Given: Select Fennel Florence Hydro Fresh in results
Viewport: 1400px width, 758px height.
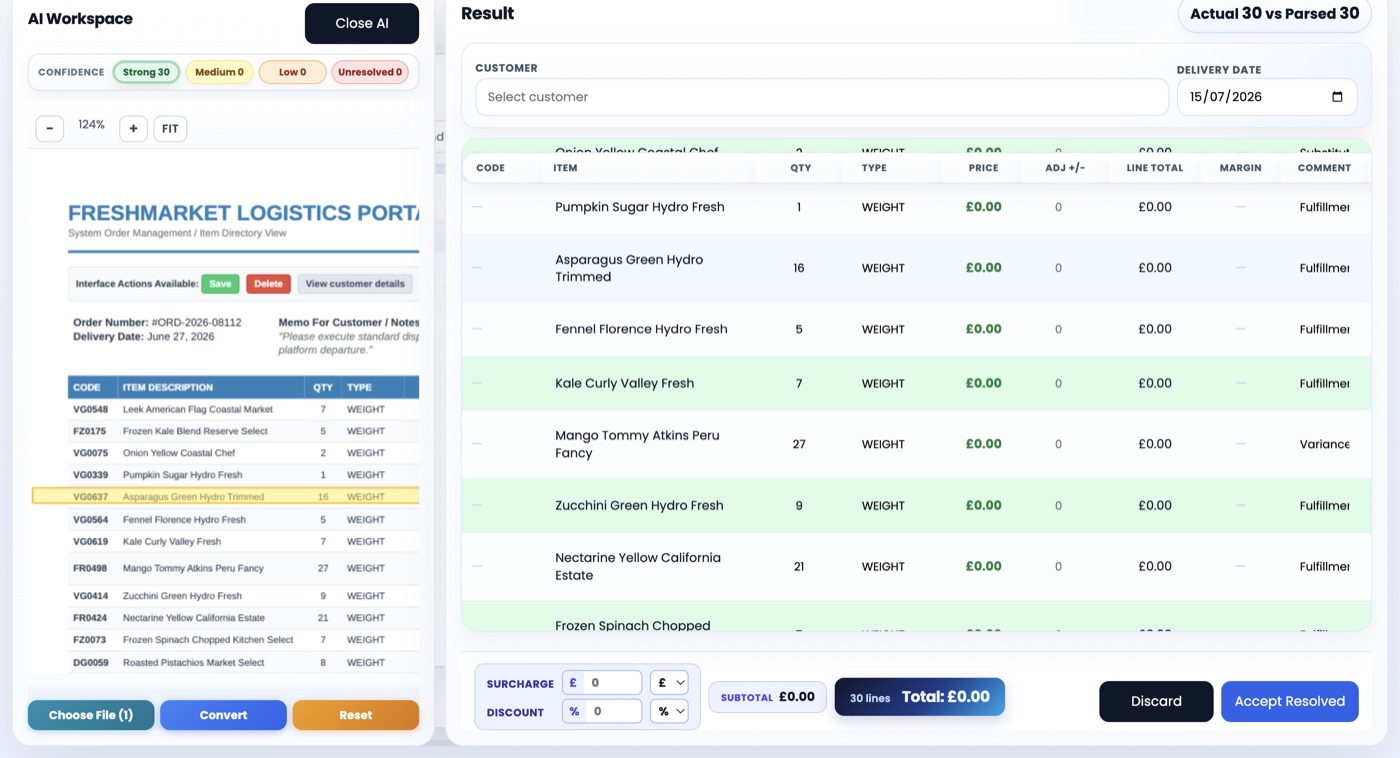Looking at the screenshot, I should tap(916, 329).
